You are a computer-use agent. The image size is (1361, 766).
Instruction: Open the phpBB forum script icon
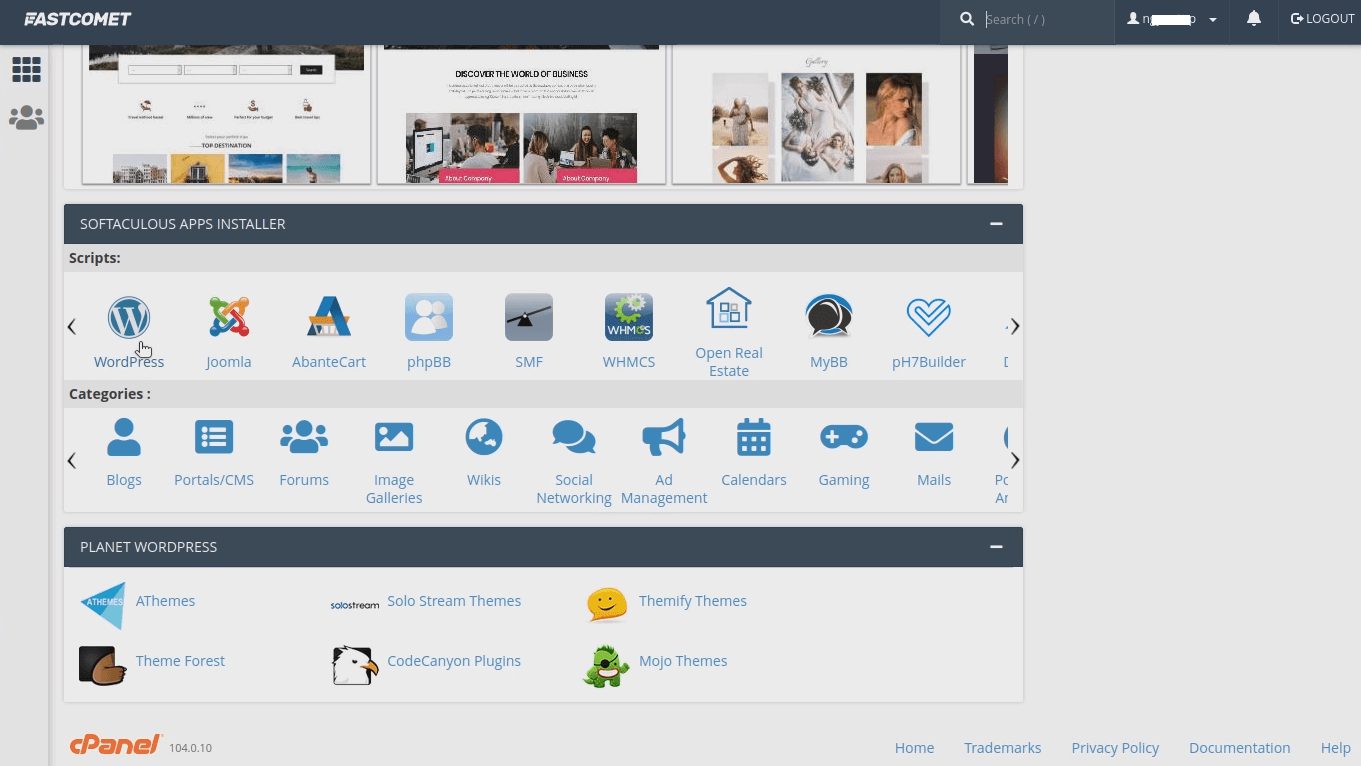[x=429, y=318]
